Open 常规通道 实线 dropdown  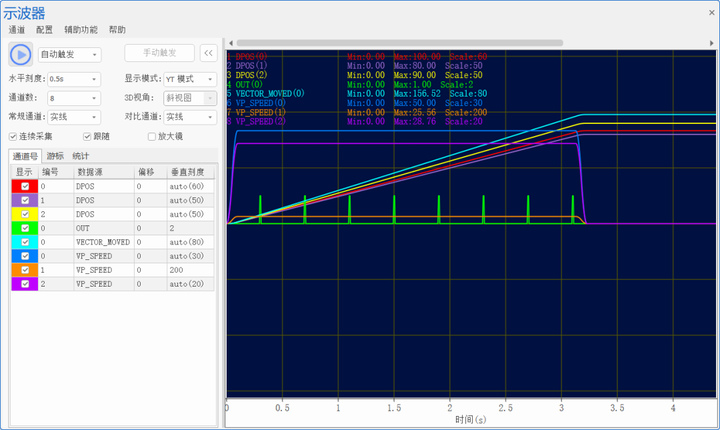click(74, 117)
